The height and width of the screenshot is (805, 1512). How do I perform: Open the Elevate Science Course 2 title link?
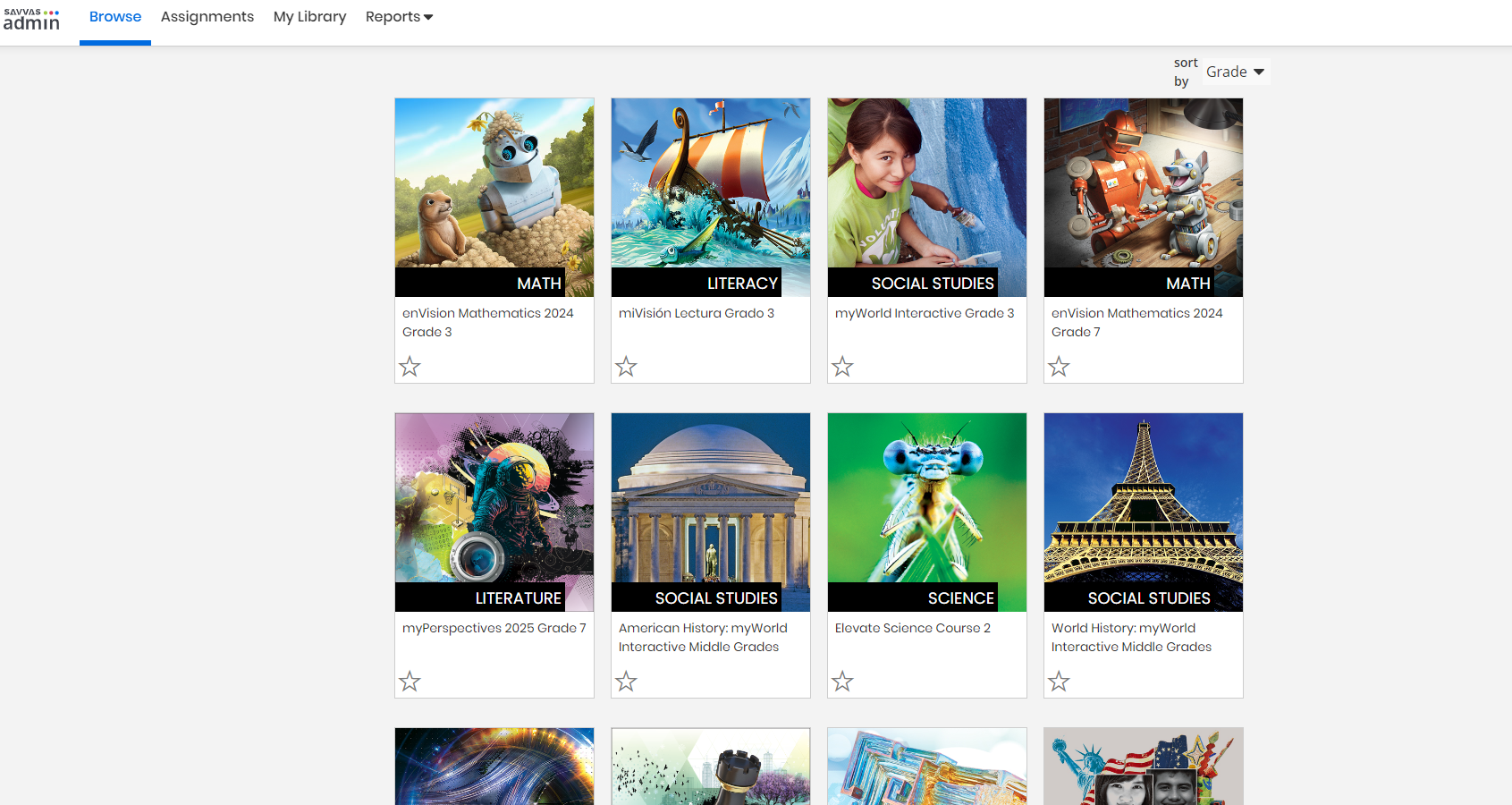coord(912,628)
